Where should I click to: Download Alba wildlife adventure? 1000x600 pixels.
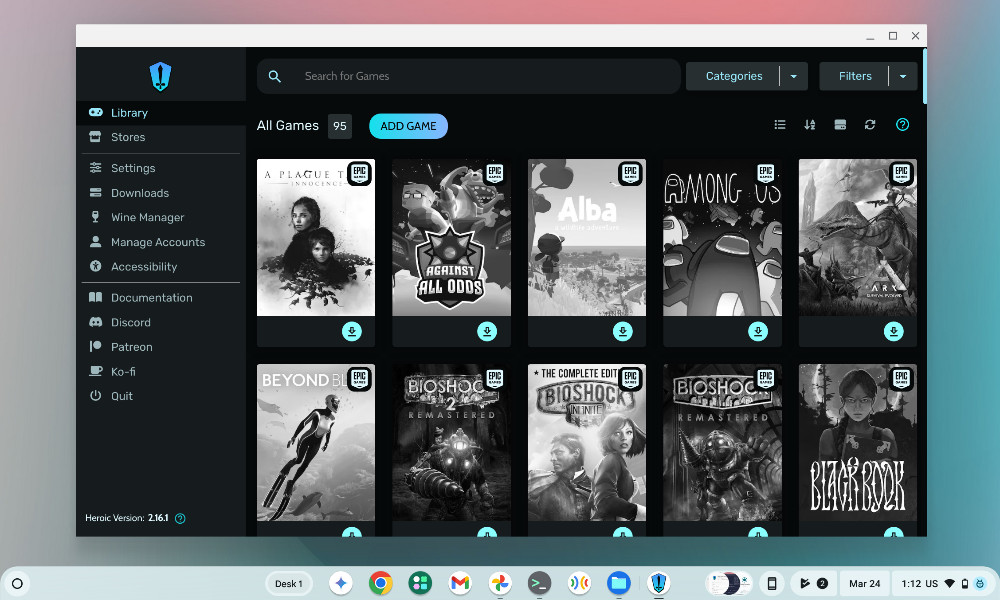click(x=623, y=332)
